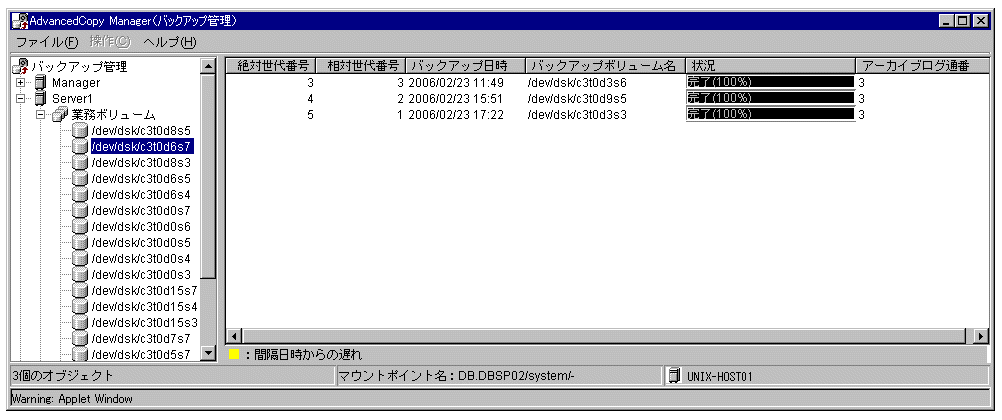This screenshot has width=1002, height=420.
Task: Select the バックアップ管理 root label
Action: click(79, 66)
